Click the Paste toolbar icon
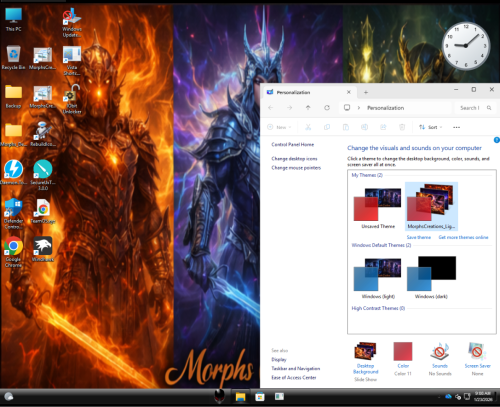Image resolution: width=500 pixels, height=407 pixels. pos(346,127)
